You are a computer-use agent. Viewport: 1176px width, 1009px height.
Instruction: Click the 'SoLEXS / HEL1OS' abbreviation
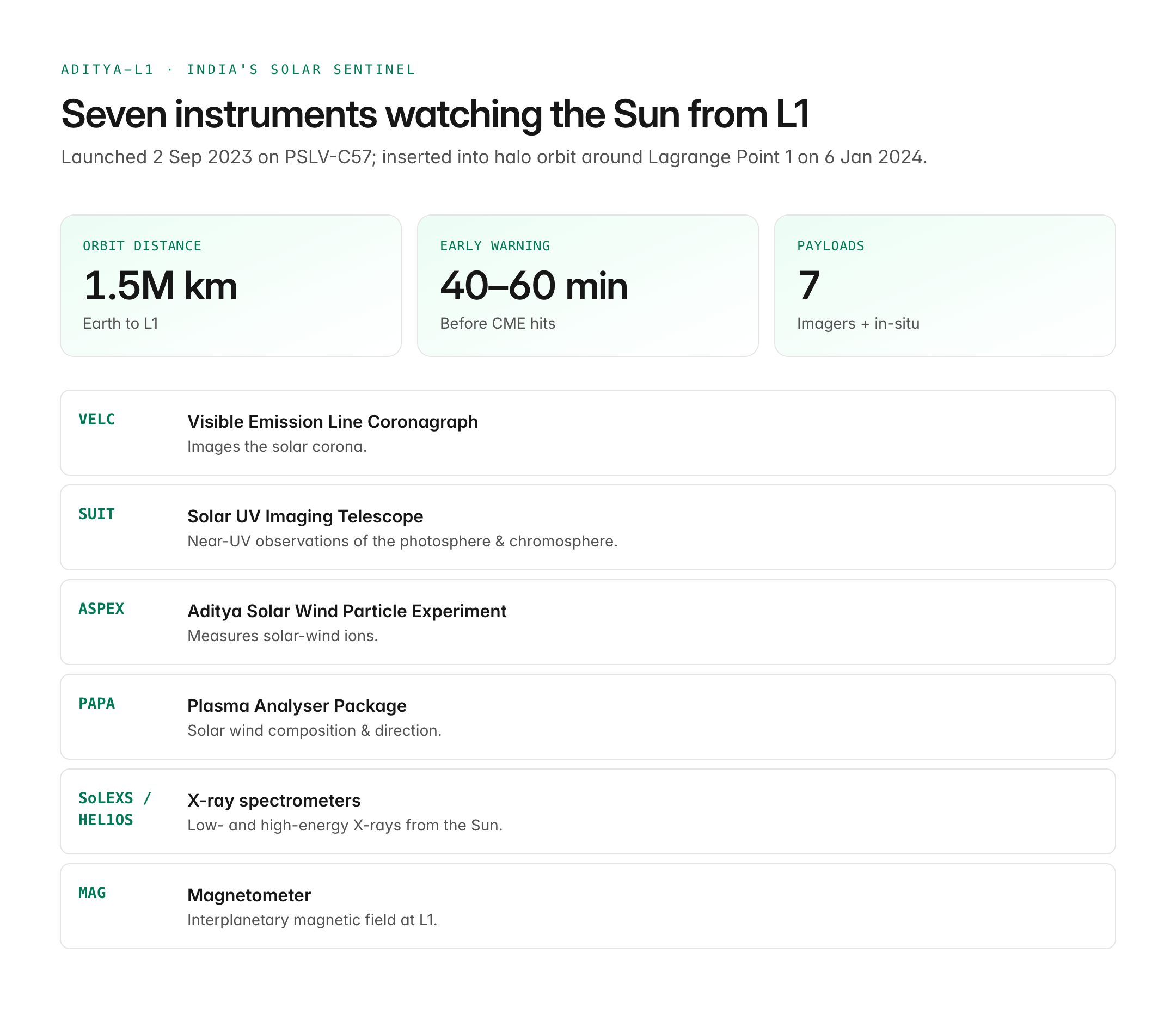coord(115,809)
